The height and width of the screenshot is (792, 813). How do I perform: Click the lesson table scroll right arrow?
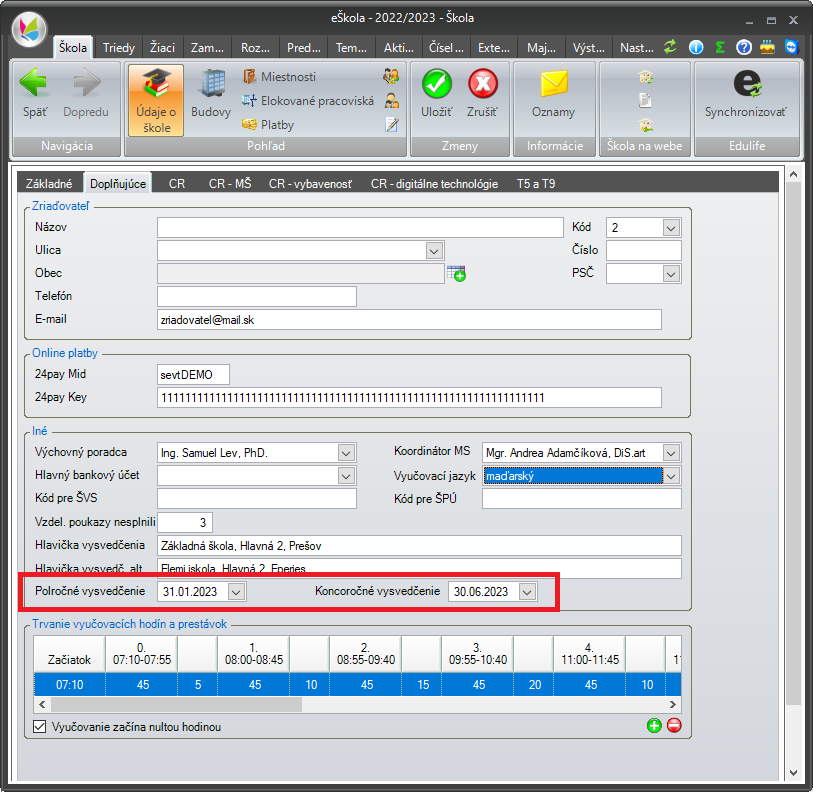(x=672, y=704)
